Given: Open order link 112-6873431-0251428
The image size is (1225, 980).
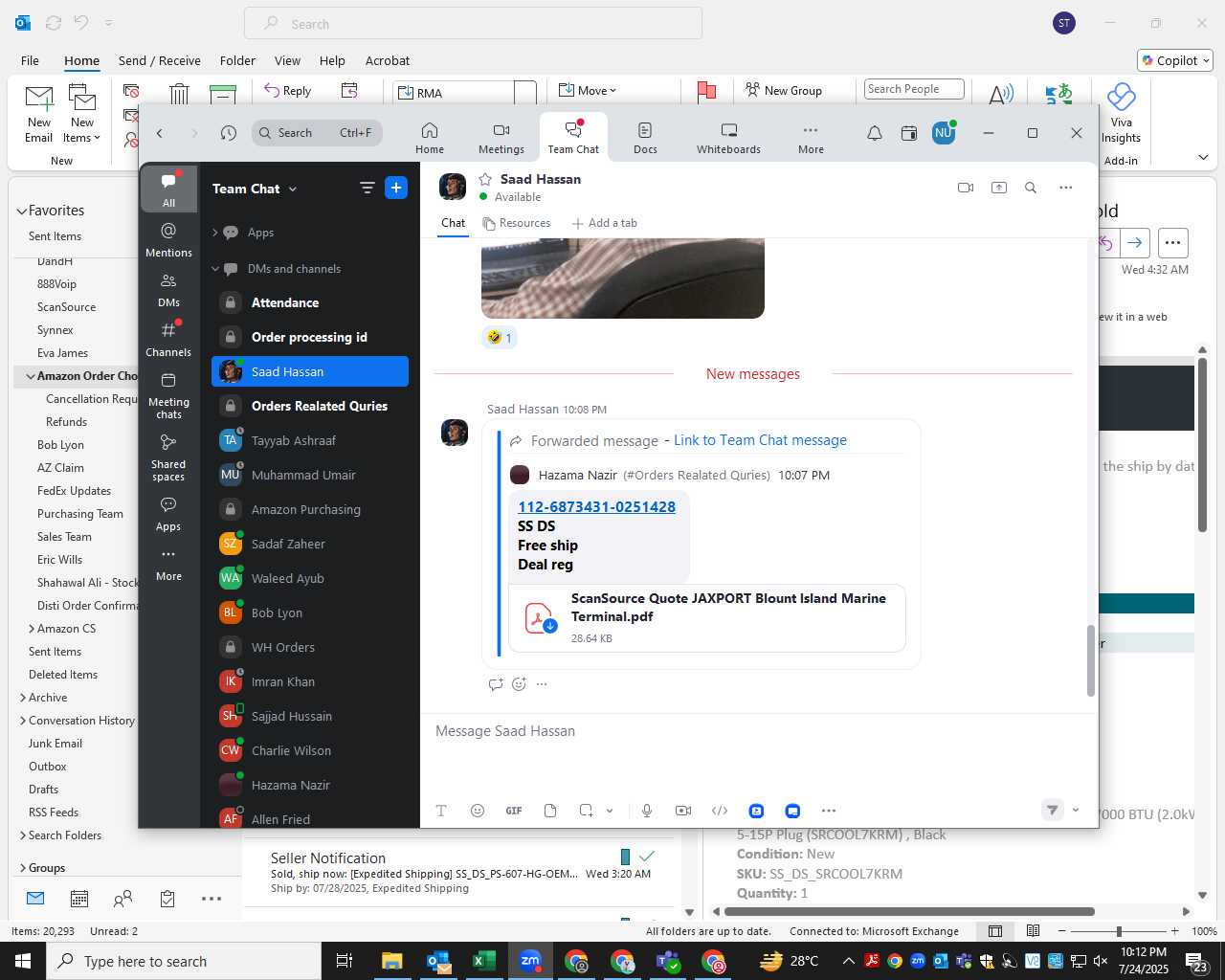Looking at the screenshot, I should point(596,507).
